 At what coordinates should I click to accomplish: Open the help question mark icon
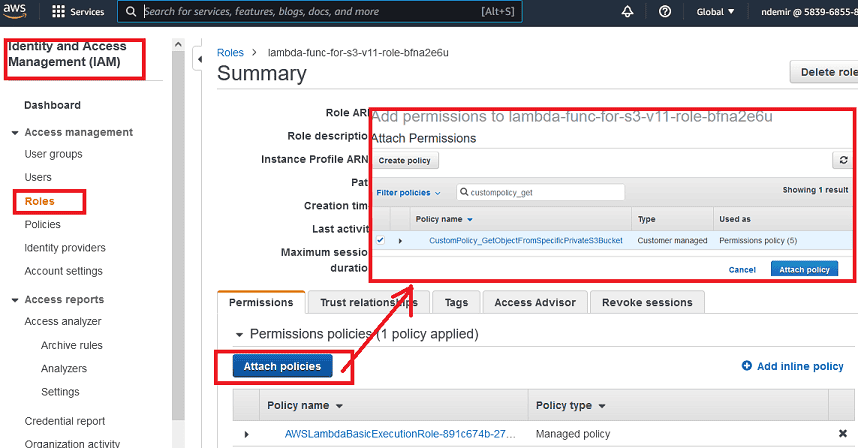point(665,12)
